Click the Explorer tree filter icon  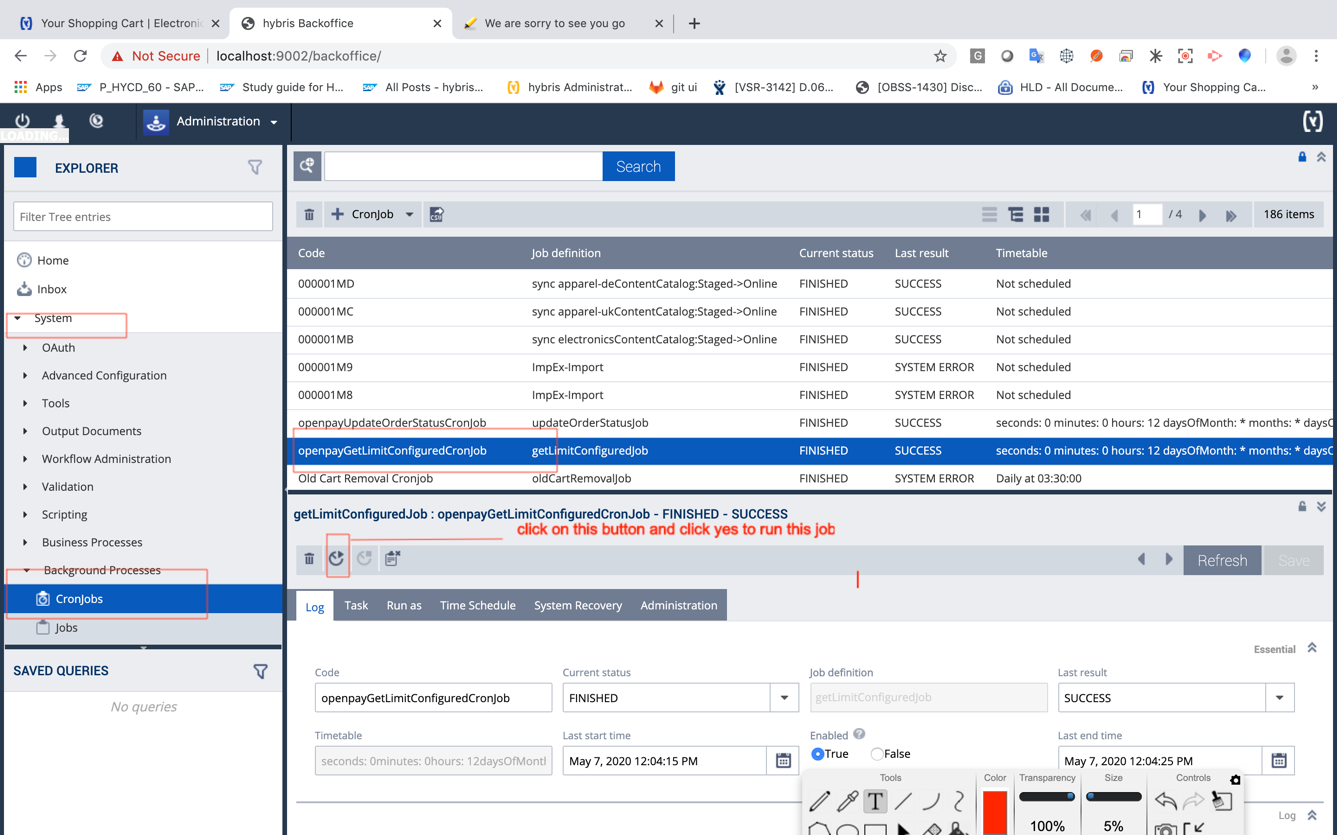click(x=255, y=168)
